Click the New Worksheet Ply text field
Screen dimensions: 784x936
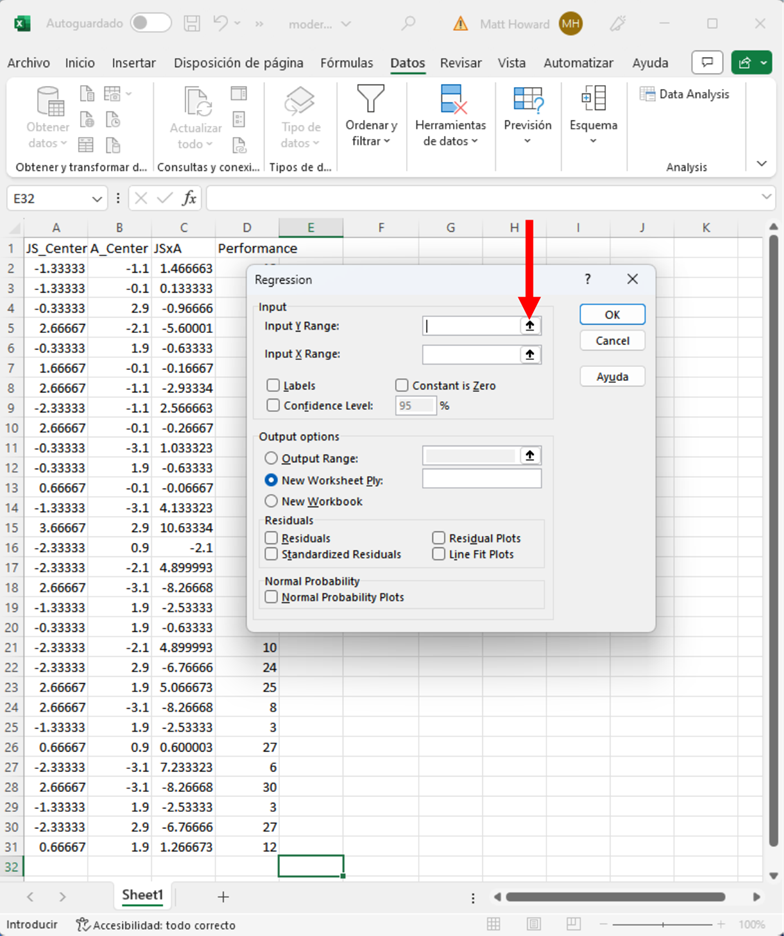tap(481, 480)
